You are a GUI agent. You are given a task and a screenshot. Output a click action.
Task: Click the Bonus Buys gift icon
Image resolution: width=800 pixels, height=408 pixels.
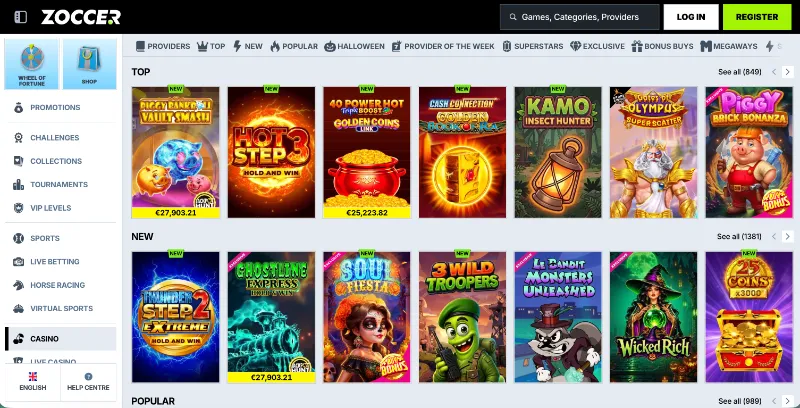point(637,46)
